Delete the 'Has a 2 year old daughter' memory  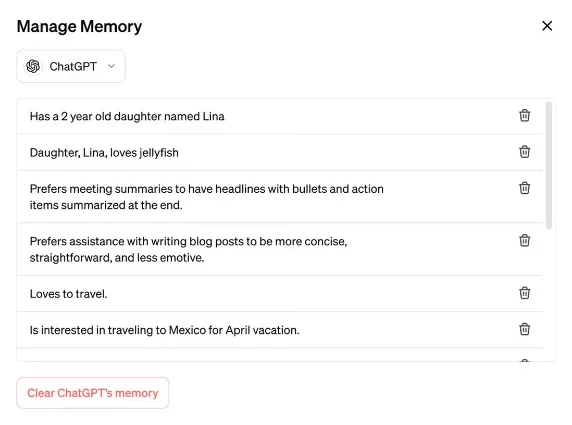point(524,116)
